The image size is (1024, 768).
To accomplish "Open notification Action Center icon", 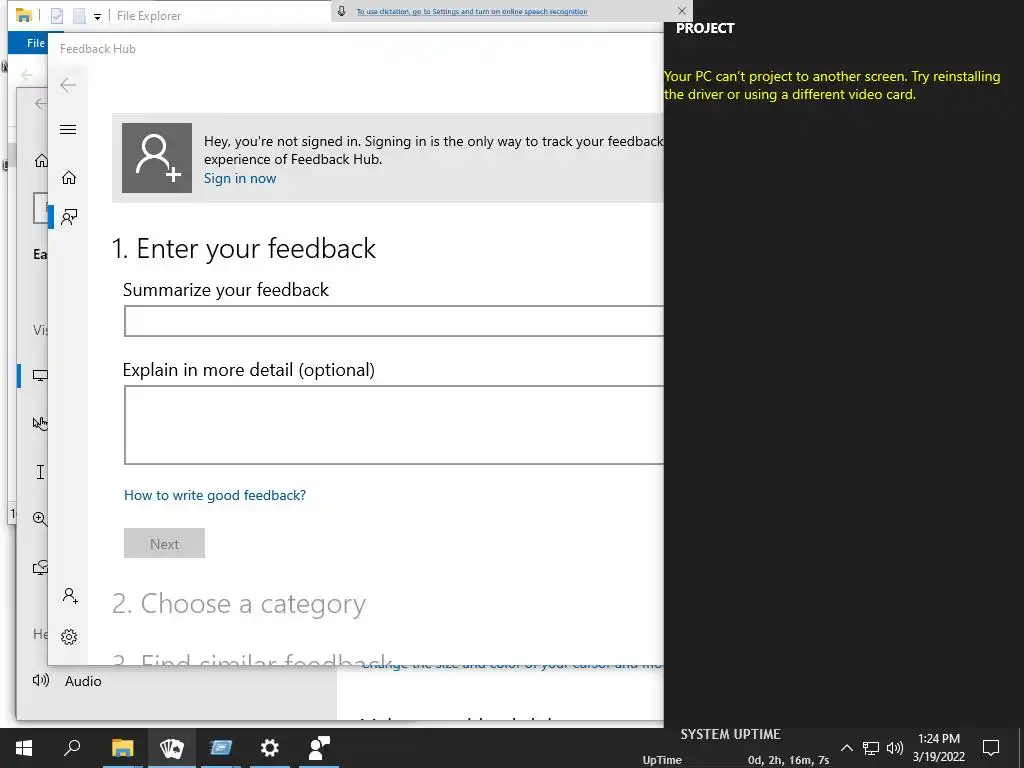I will click(x=991, y=747).
